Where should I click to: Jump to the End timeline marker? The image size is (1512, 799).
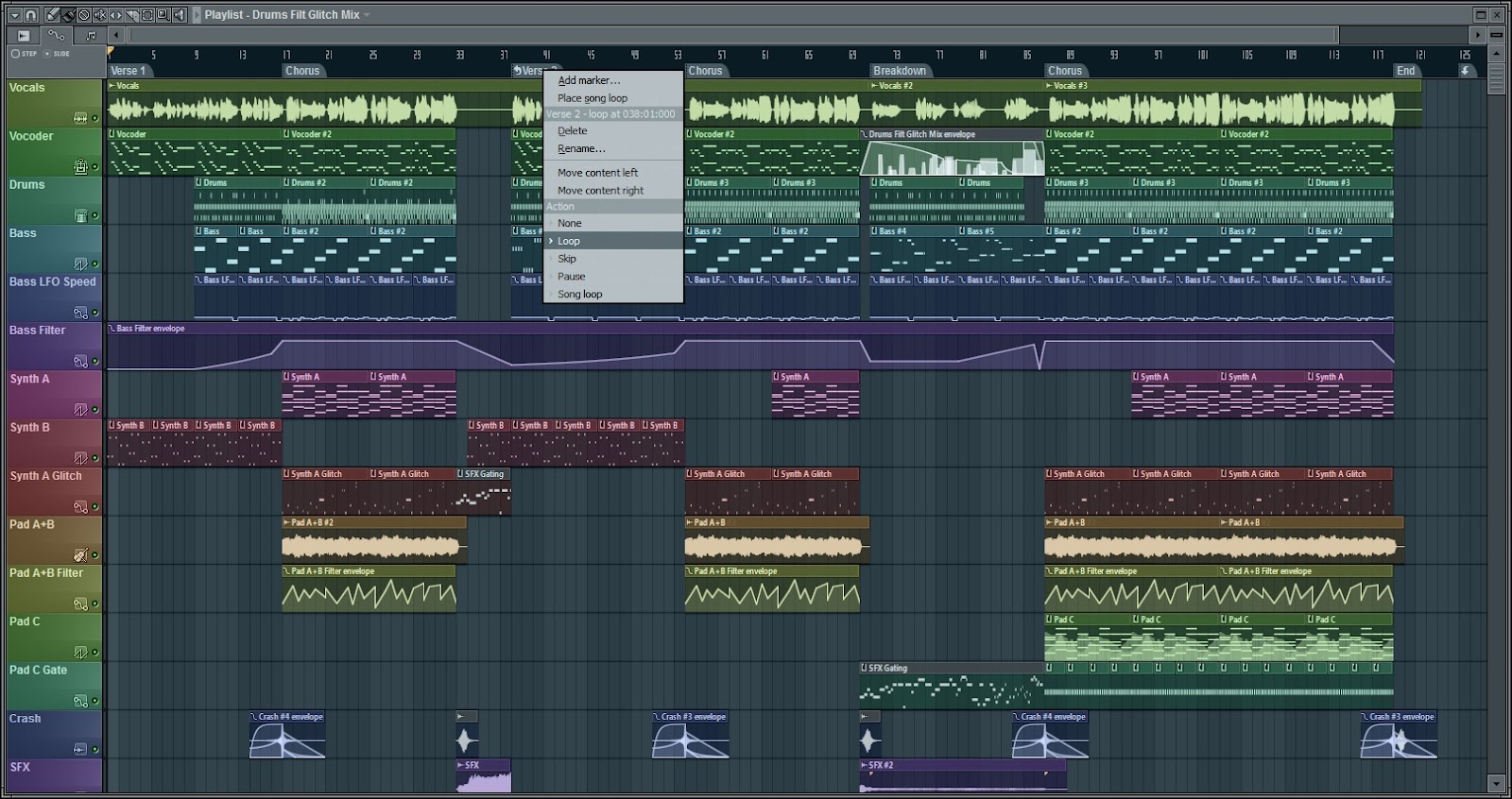1406,71
